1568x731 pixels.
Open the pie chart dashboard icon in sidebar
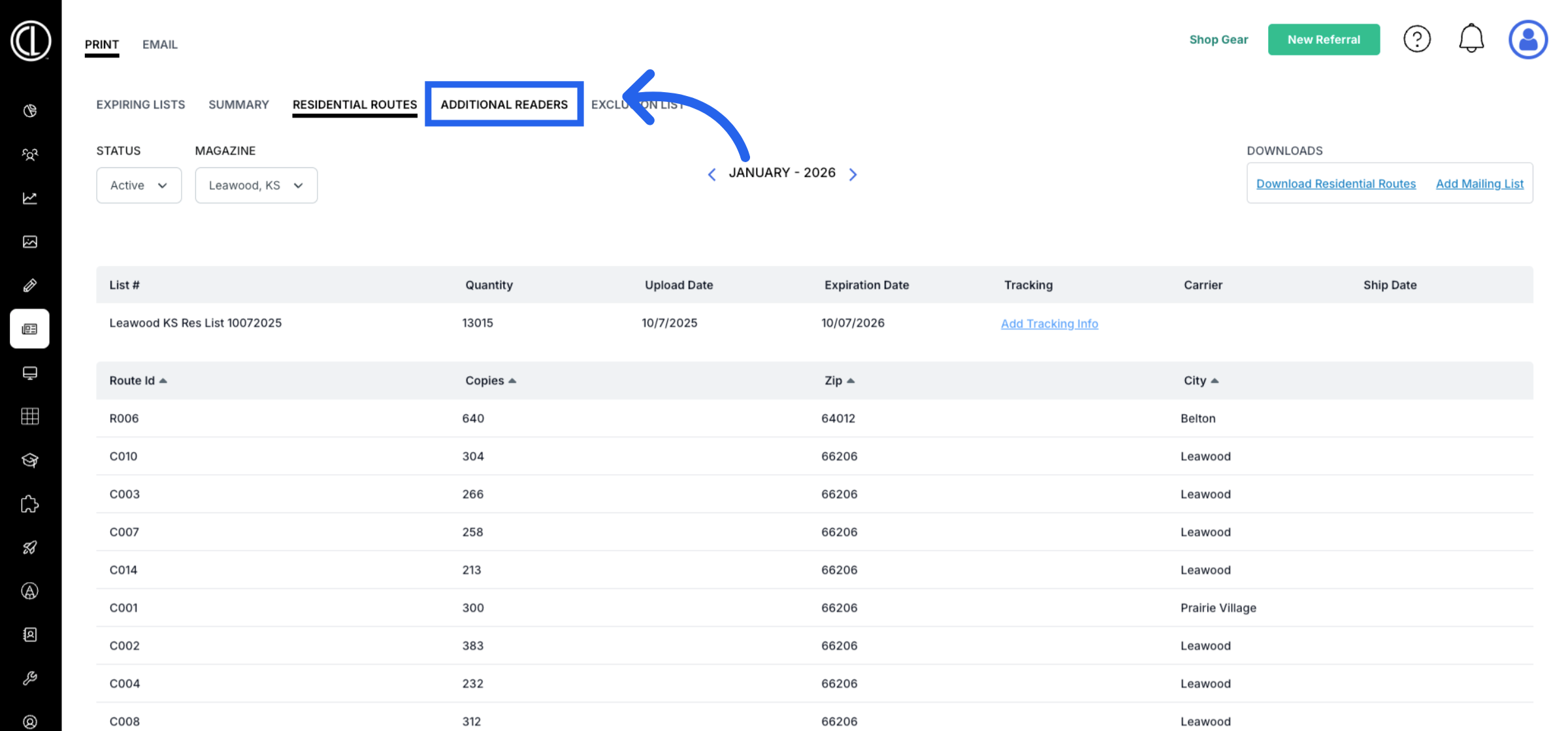click(30, 111)
